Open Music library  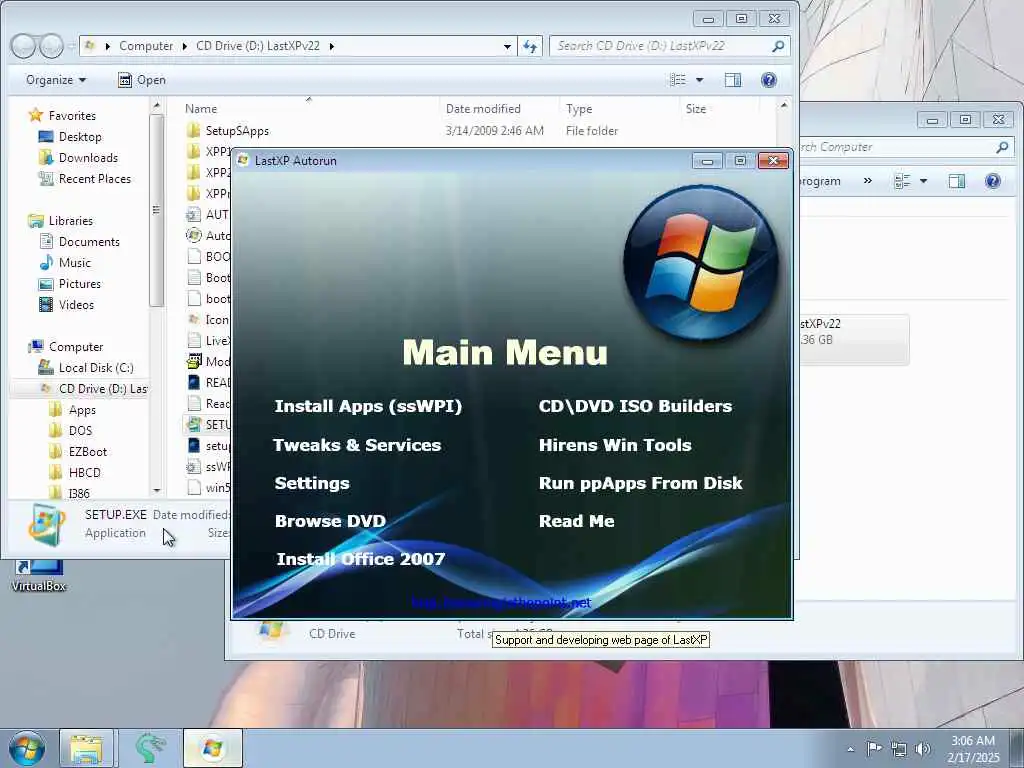74,263
